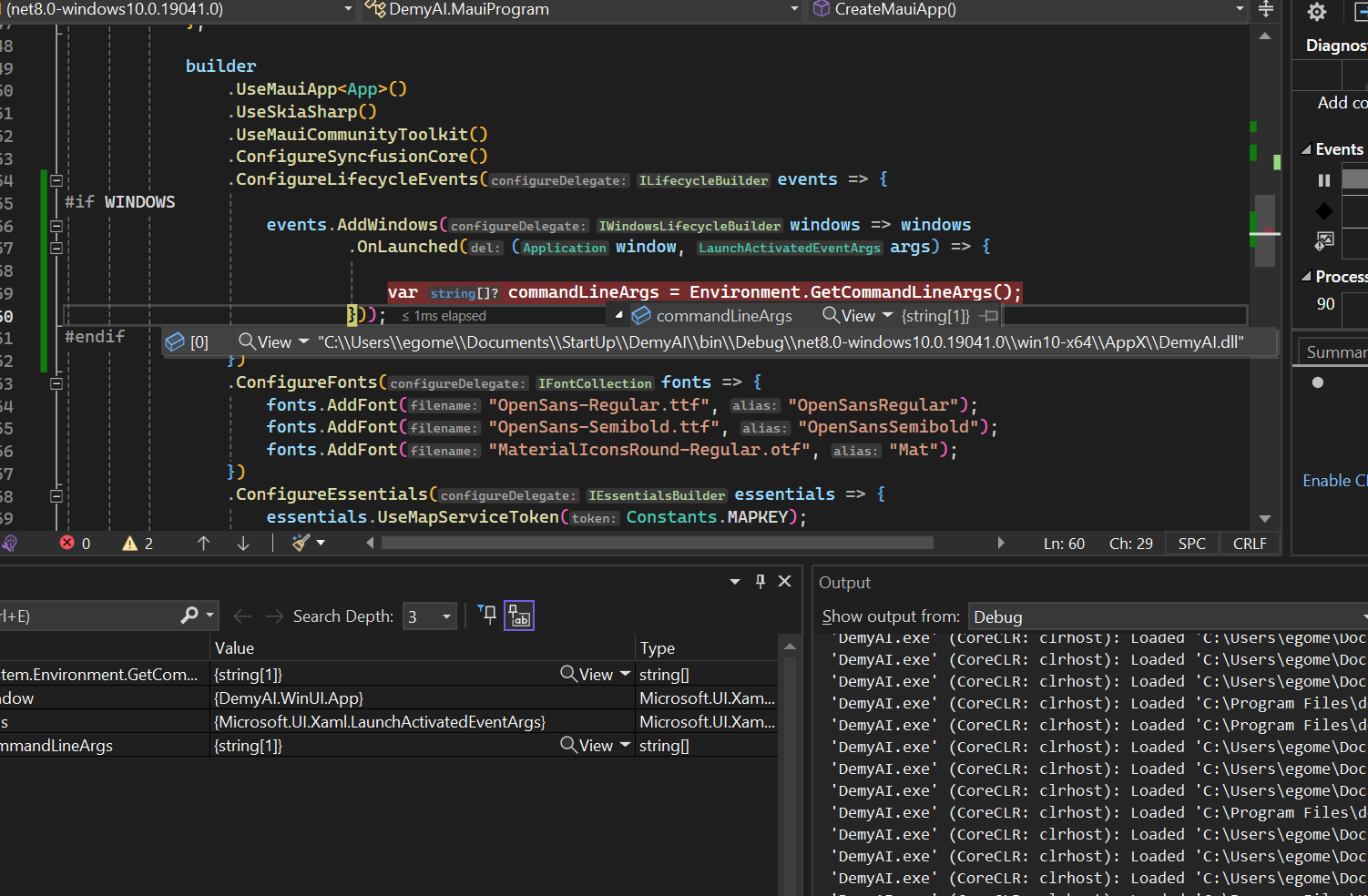Collapse the Events section
This screenshot has height=896, width=1368.
click(1306, 149)
